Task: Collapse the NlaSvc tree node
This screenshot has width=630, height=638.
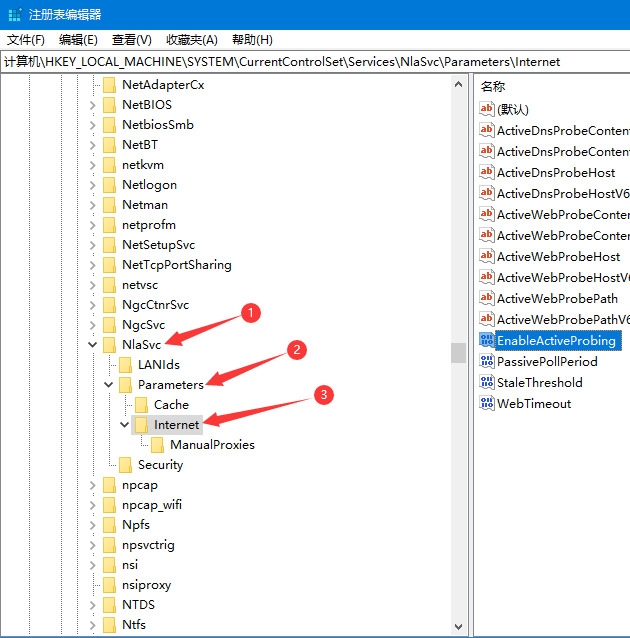Action: (93, 345)
